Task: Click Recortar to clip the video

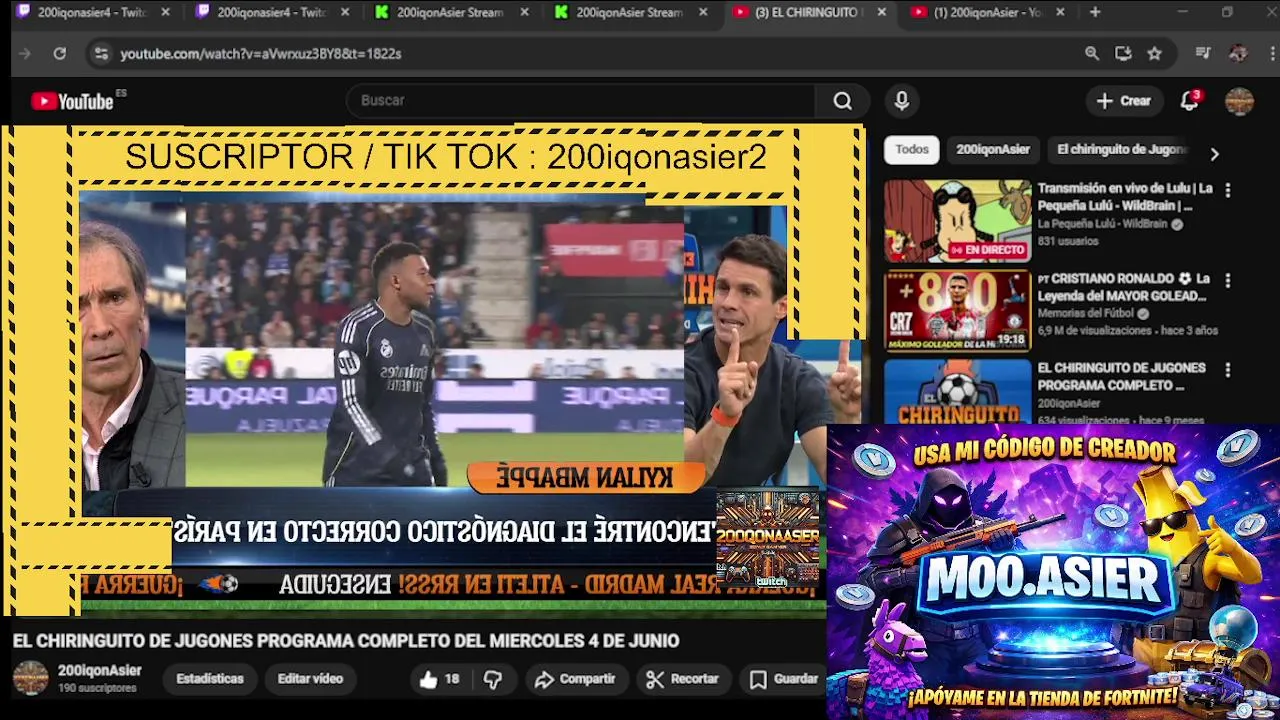Action: pos(683,679)
